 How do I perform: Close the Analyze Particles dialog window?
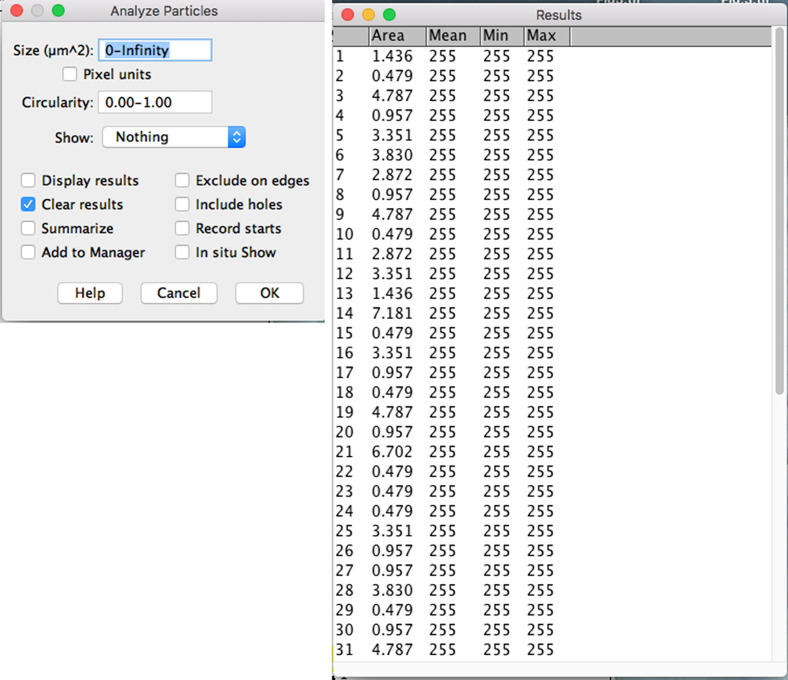coord(17,10)
